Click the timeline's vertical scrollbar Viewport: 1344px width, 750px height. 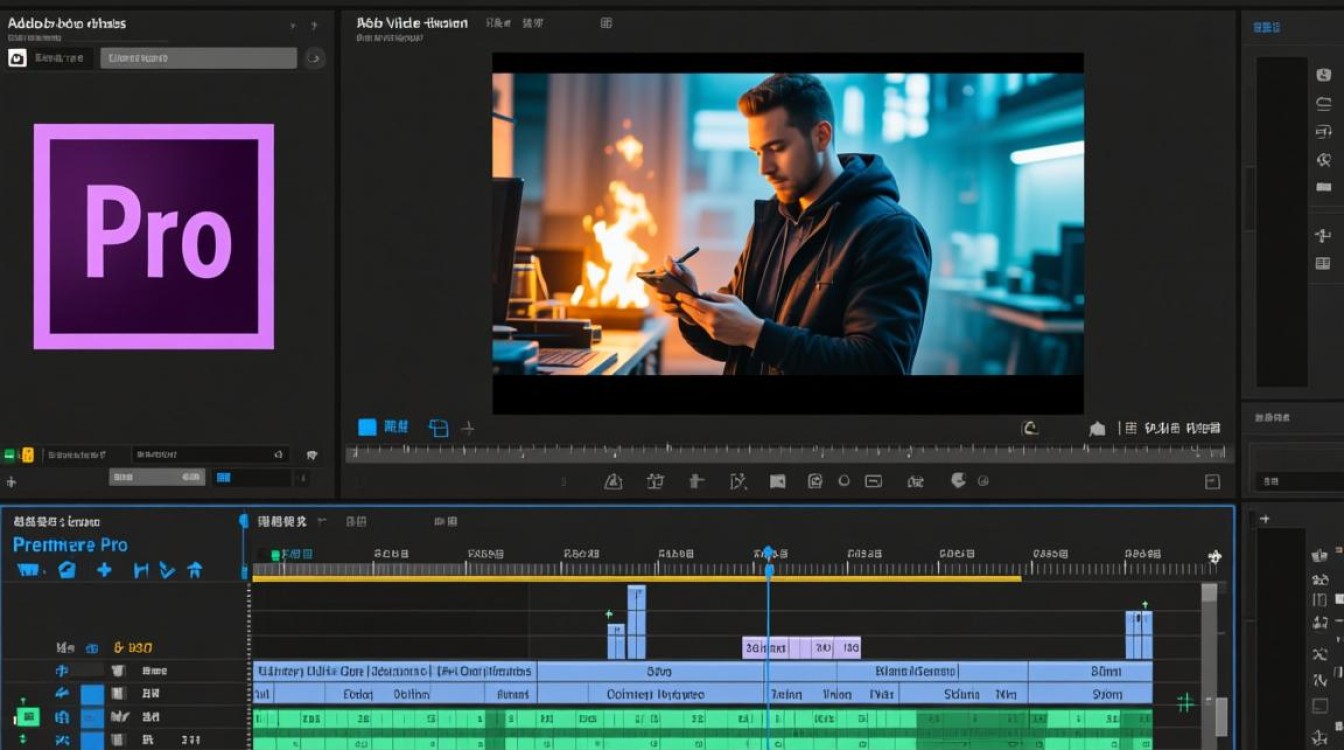point(1210,665)
